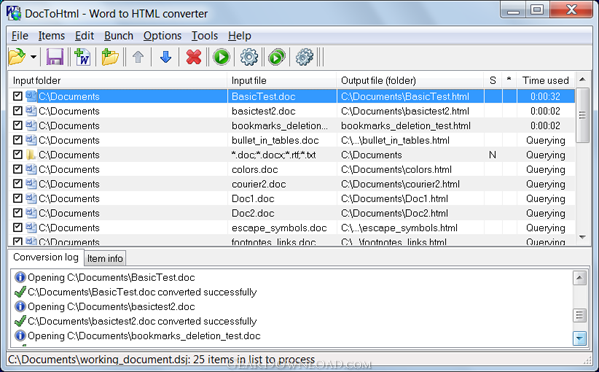Start conversion with the green play icon
599x372 pixels.
click(x=222, y=57)
